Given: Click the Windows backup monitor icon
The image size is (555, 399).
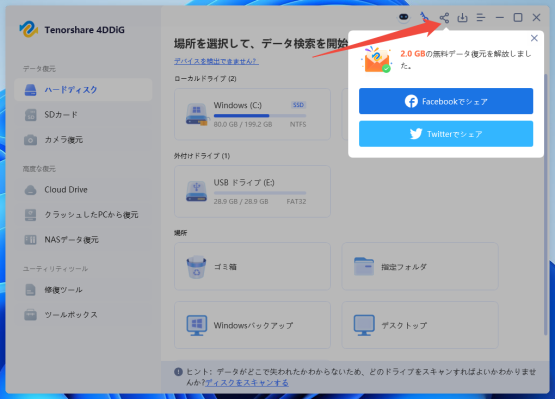Looking at the screenshot, I should point(197,325).
